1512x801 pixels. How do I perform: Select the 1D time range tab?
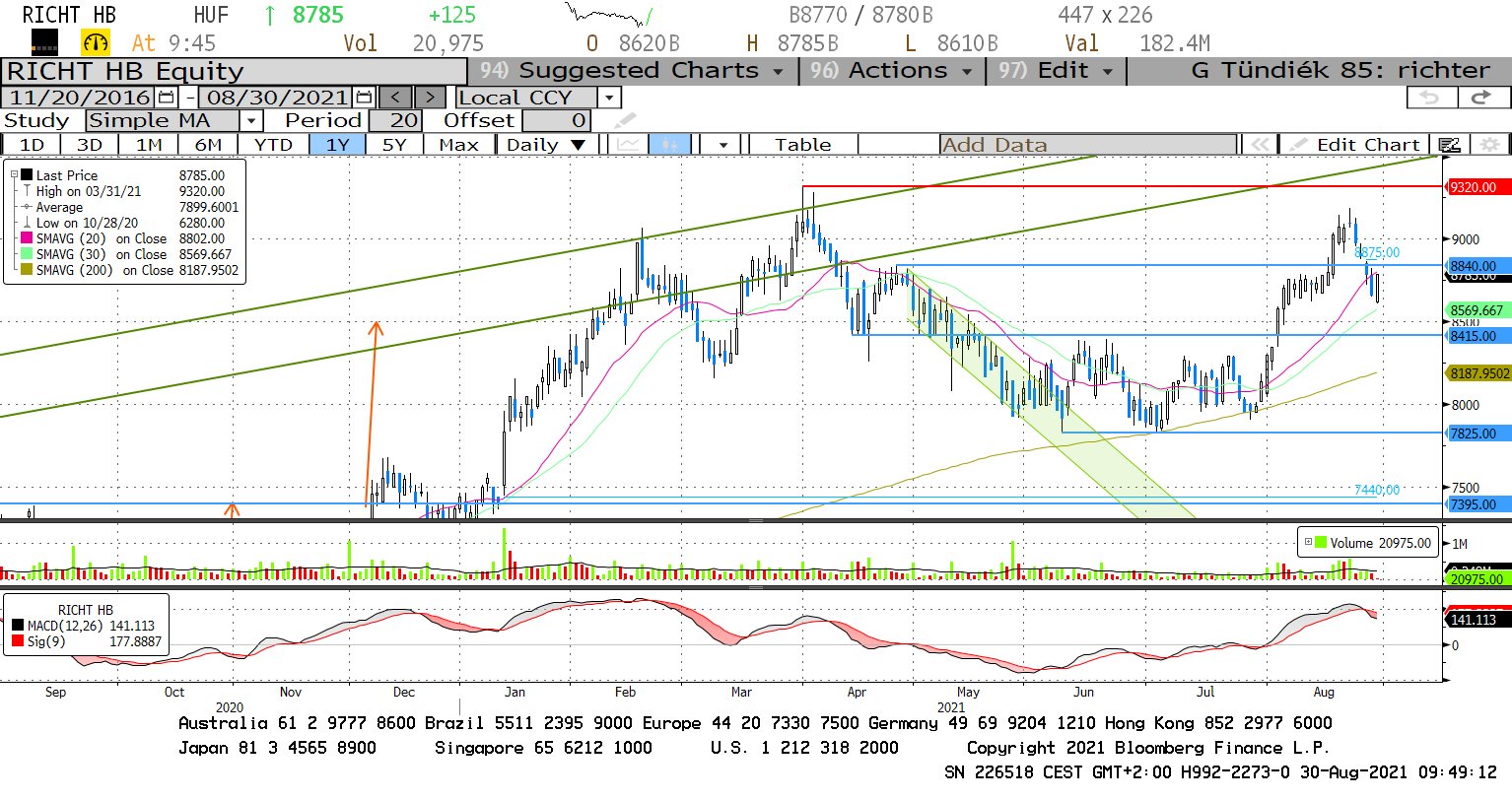[33, 145]
